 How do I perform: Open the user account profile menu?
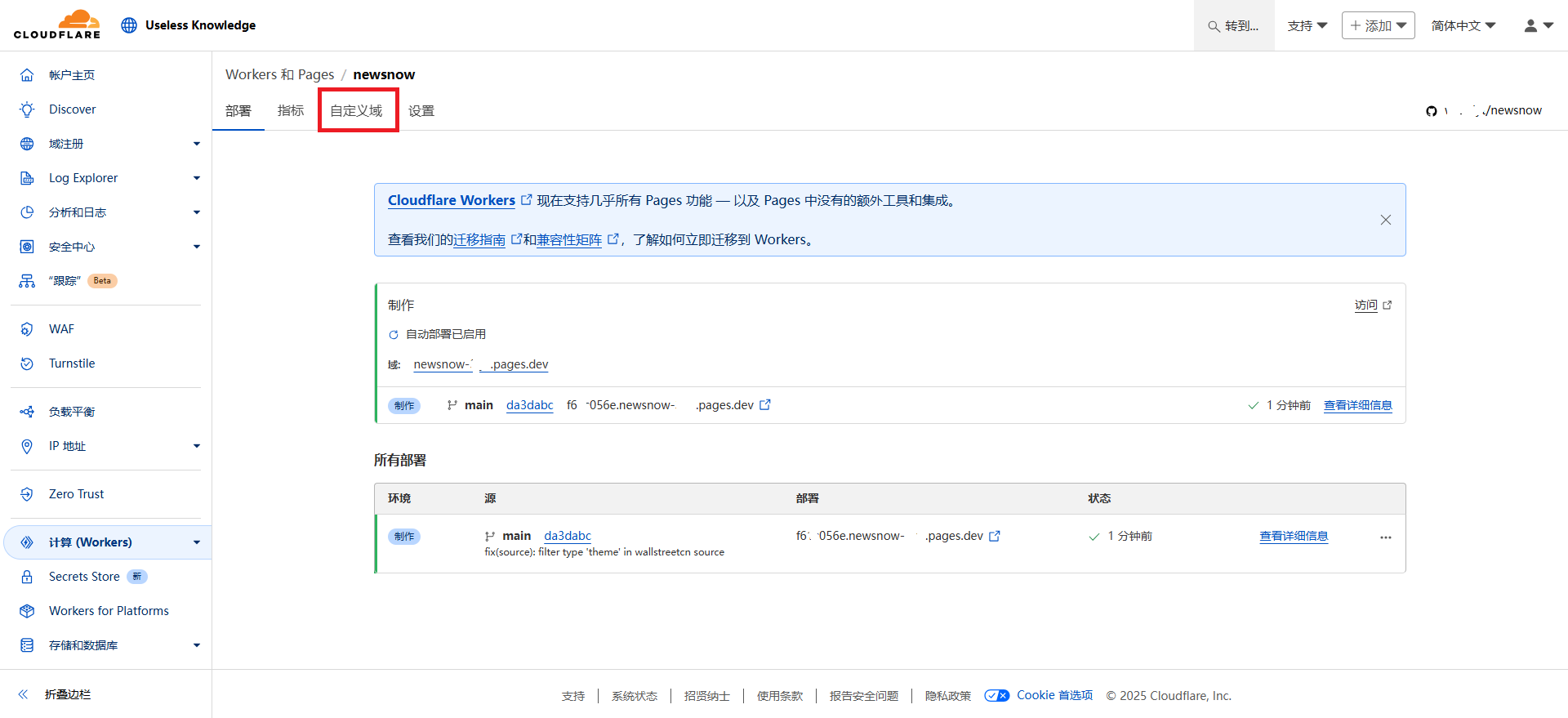pos(1538,26)
